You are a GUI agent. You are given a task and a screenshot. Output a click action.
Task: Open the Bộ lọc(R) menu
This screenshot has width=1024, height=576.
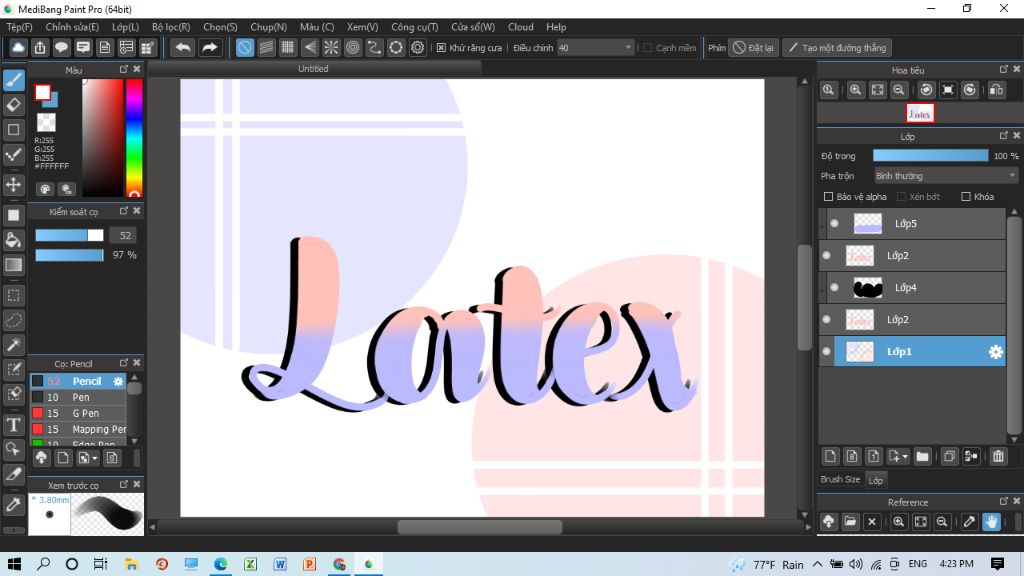point(171,27)
